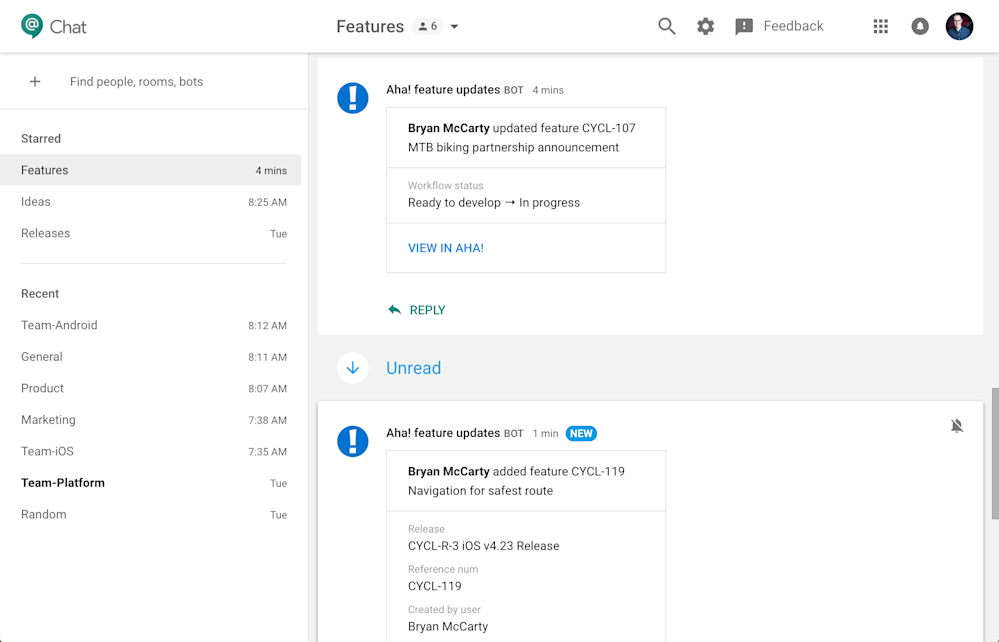The width and height of the screenshot is (999, 642).
Task: Click the Aha! feature updates bot avatar
Action: coord(352,98)
